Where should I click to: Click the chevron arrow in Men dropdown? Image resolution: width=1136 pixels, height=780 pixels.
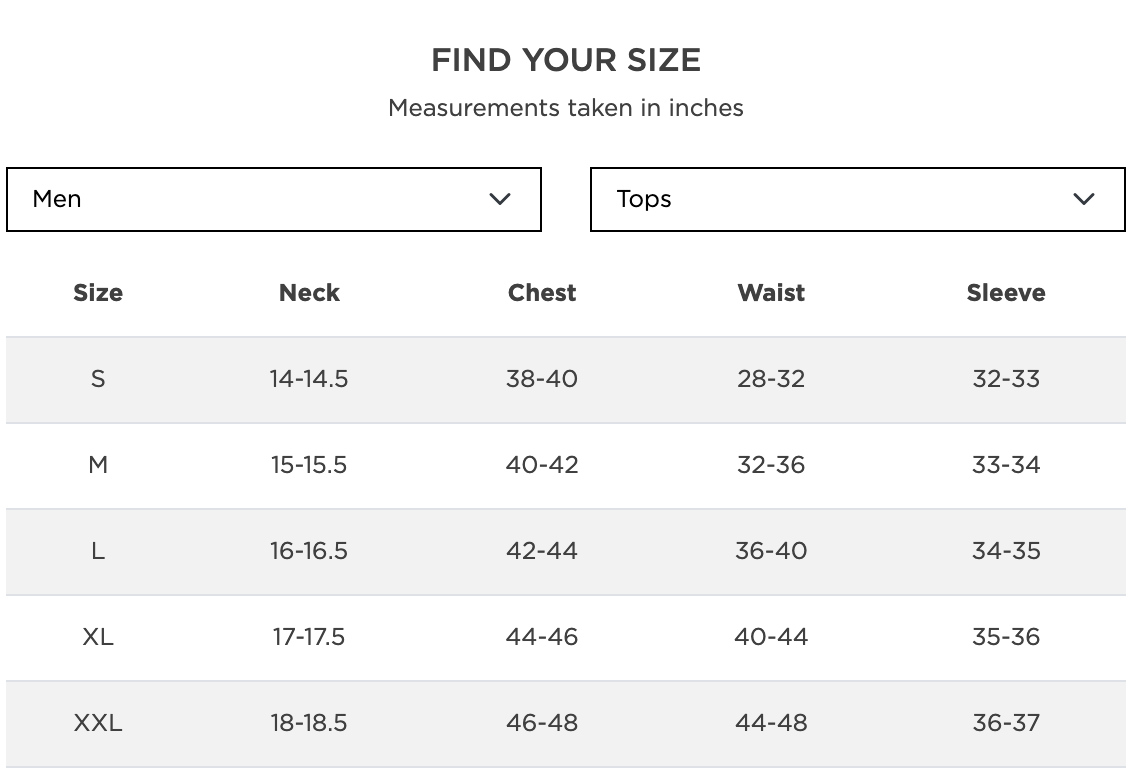[x=500, y=199]
